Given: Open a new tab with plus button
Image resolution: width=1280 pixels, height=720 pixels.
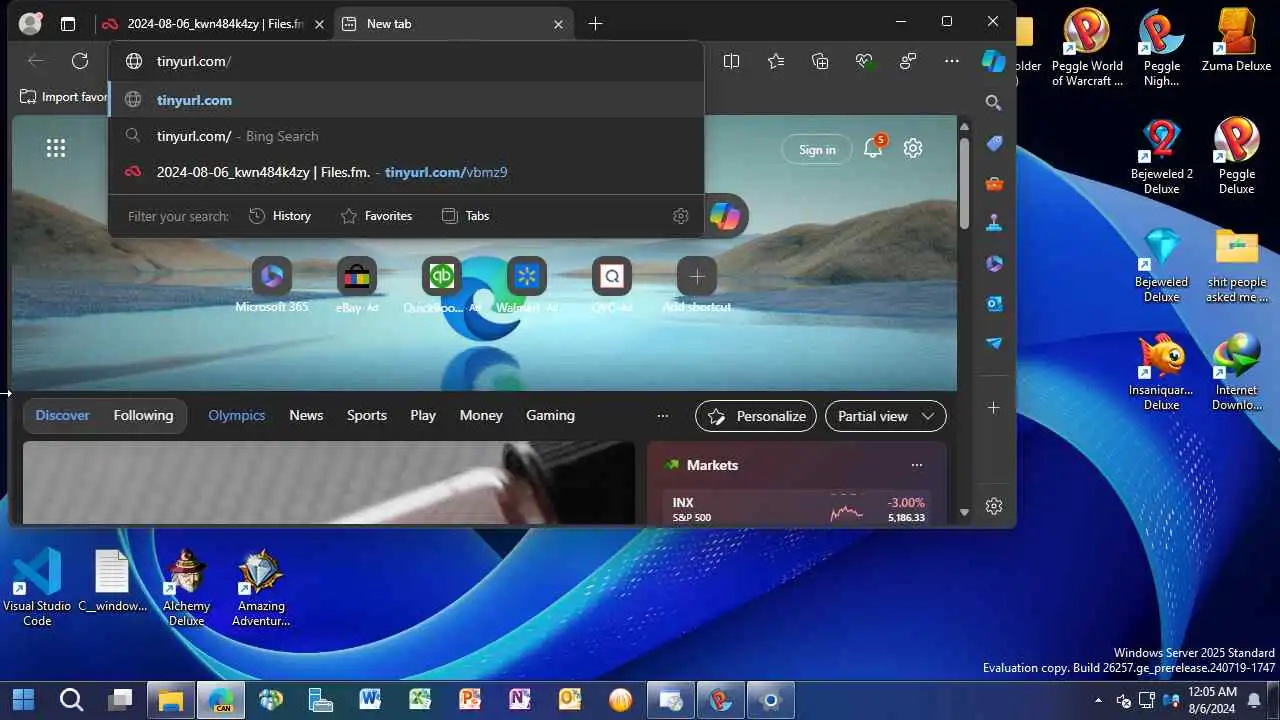Looking at the screenshot, I should [596, 23].
